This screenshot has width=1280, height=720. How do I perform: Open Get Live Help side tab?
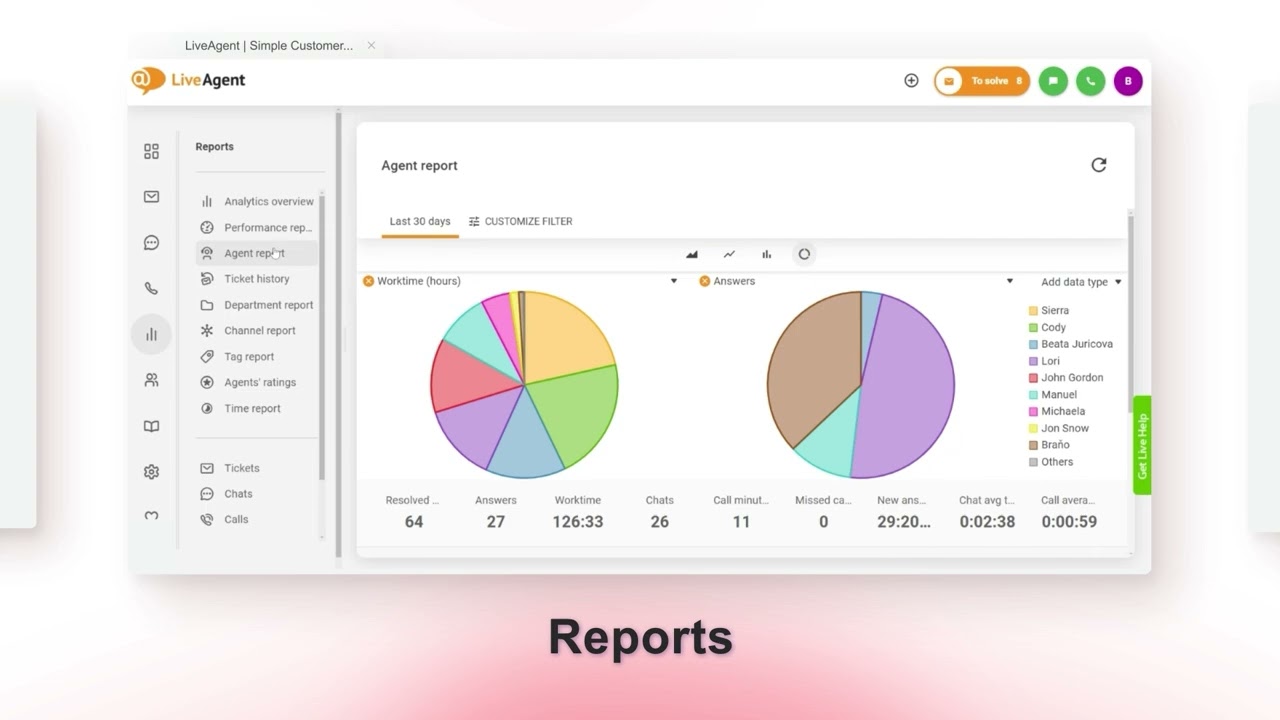point(1142,445)
